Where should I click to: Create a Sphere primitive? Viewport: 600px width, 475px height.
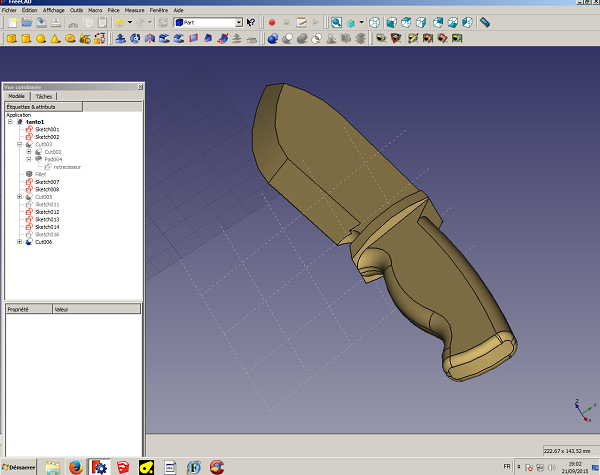click(41, 38)
